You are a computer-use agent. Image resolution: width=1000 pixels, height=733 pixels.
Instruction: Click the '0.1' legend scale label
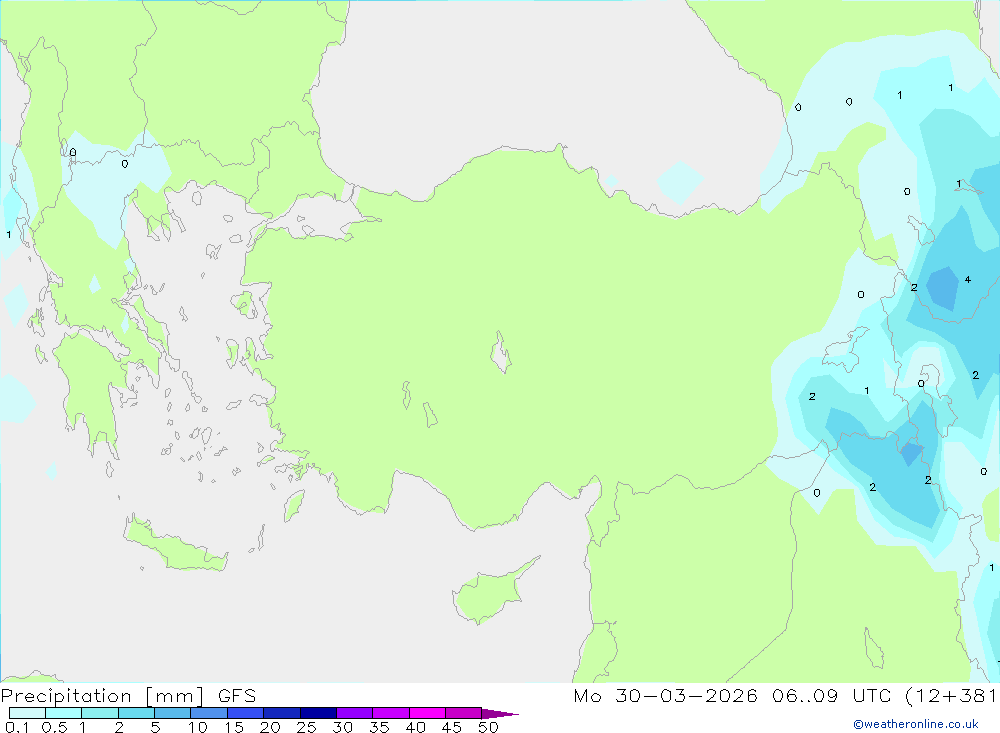pos(17,727)
